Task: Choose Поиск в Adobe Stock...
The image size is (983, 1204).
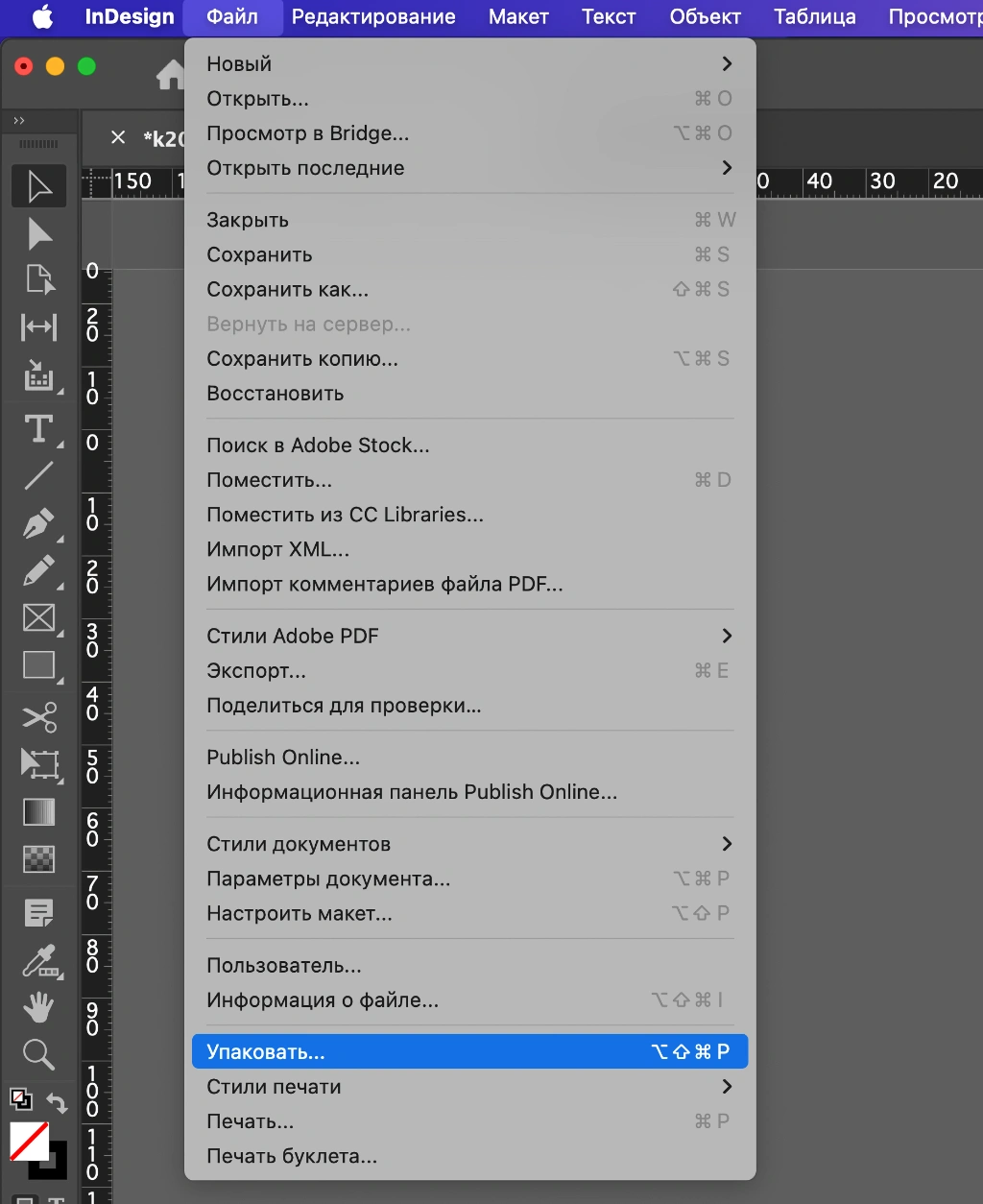Action: click(470, 445)
